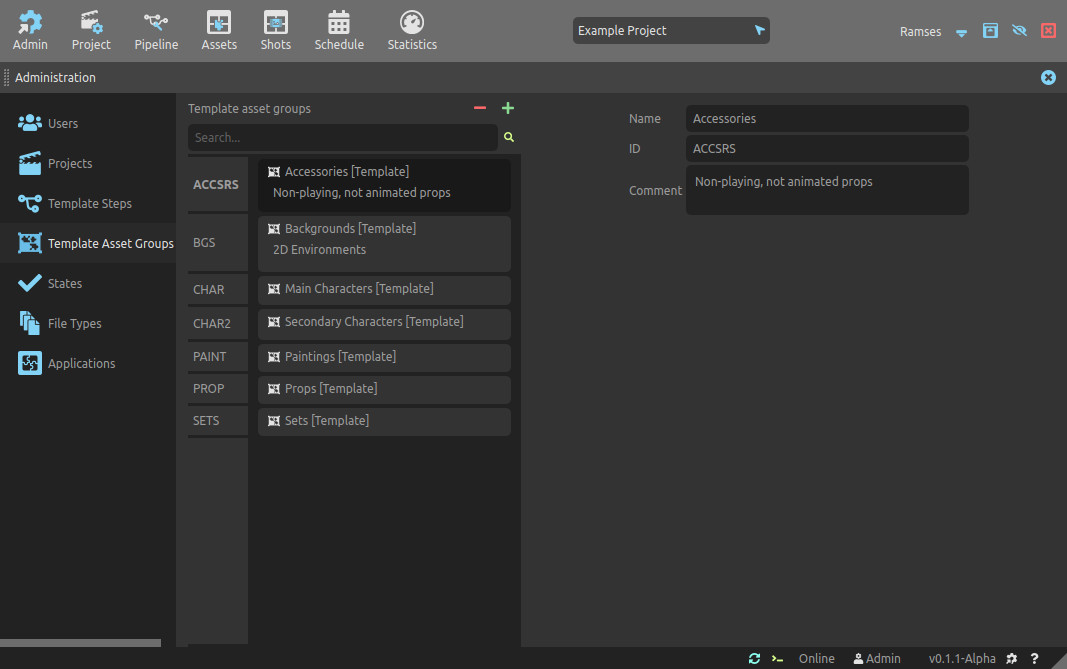Image resolution: width=1067 pixels, height=669 pixels.
Task: Select the Paintings [Template] card
Action: (x=384, y=357)
